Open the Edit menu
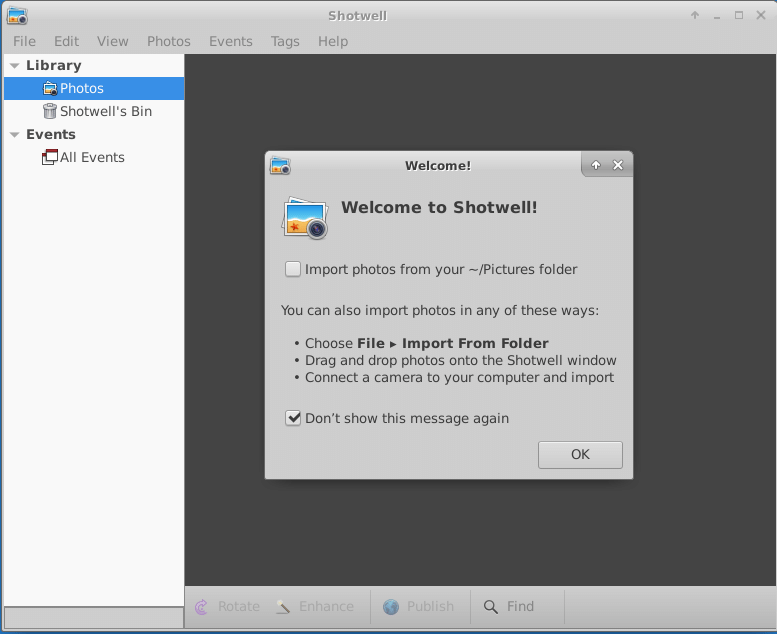 [66, 41]
